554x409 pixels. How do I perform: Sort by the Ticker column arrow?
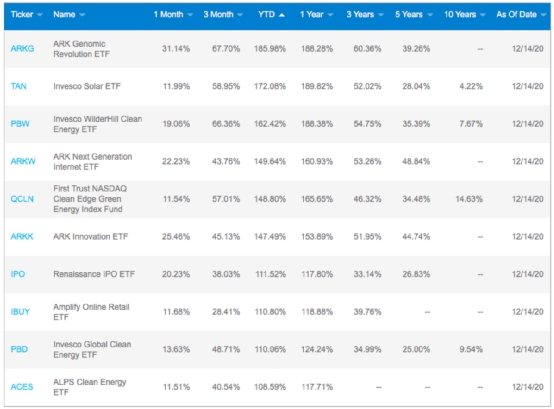click(40, 15)
